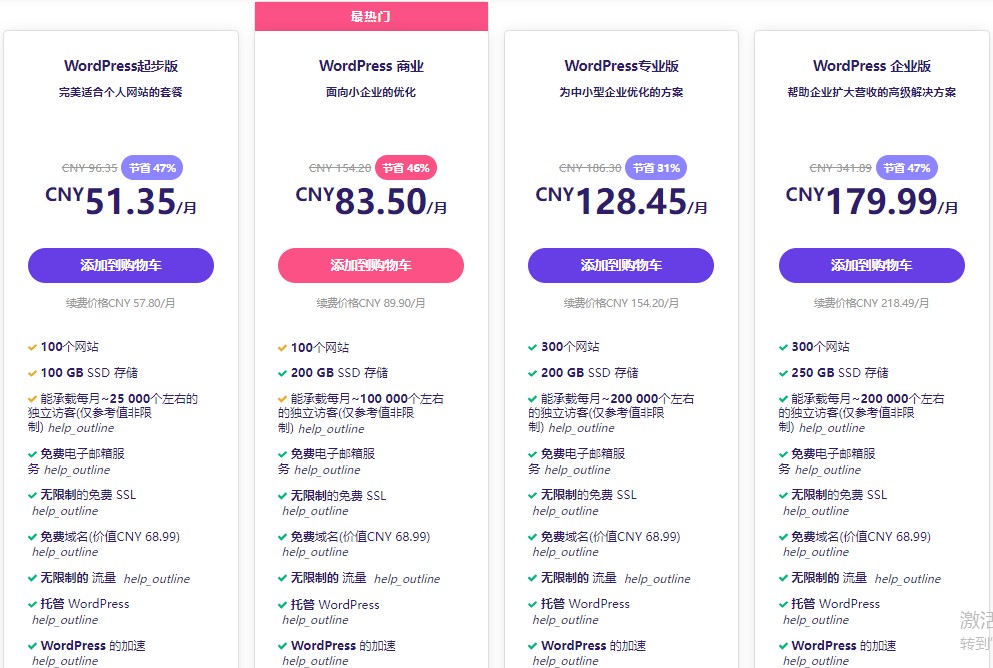
Task: Open help icon beside 无限制的 流量 in 企业版
Action: (x=907, y=579)
